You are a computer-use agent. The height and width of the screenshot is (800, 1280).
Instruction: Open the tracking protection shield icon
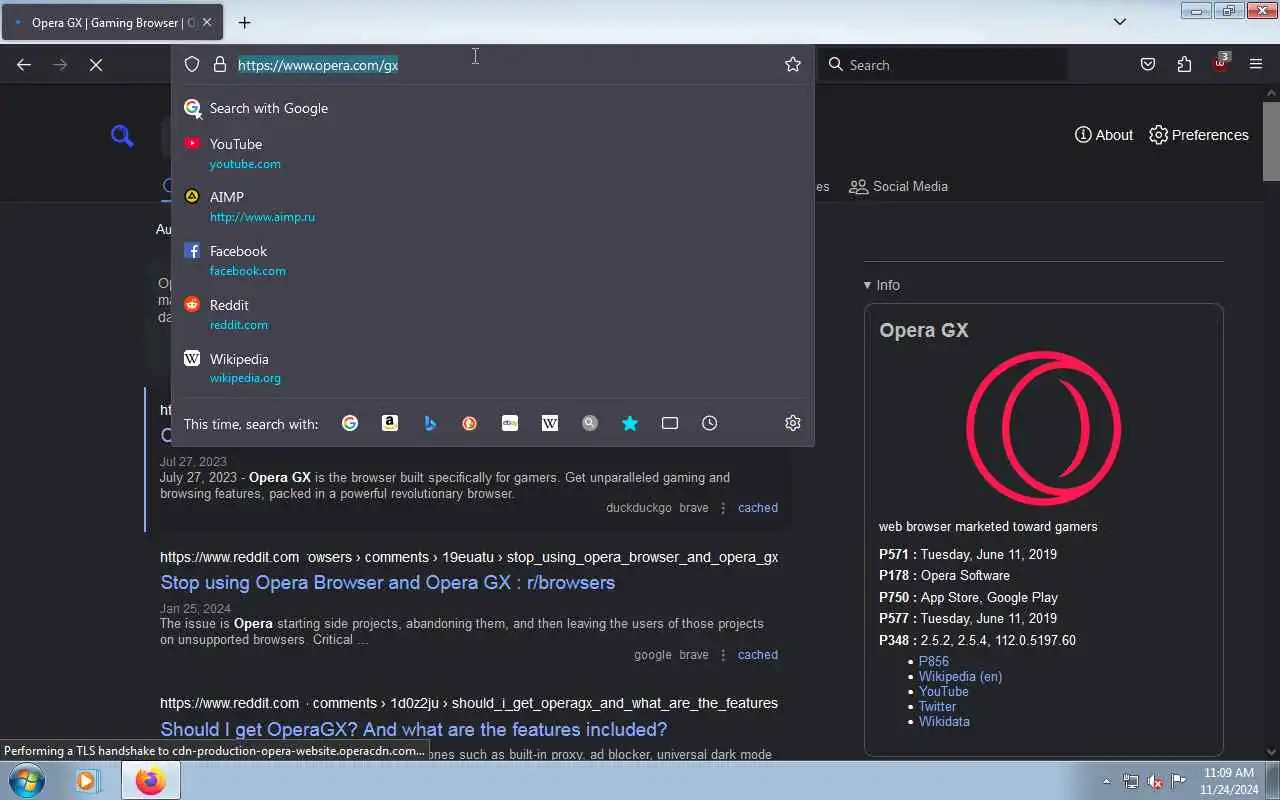coord(192,64)
